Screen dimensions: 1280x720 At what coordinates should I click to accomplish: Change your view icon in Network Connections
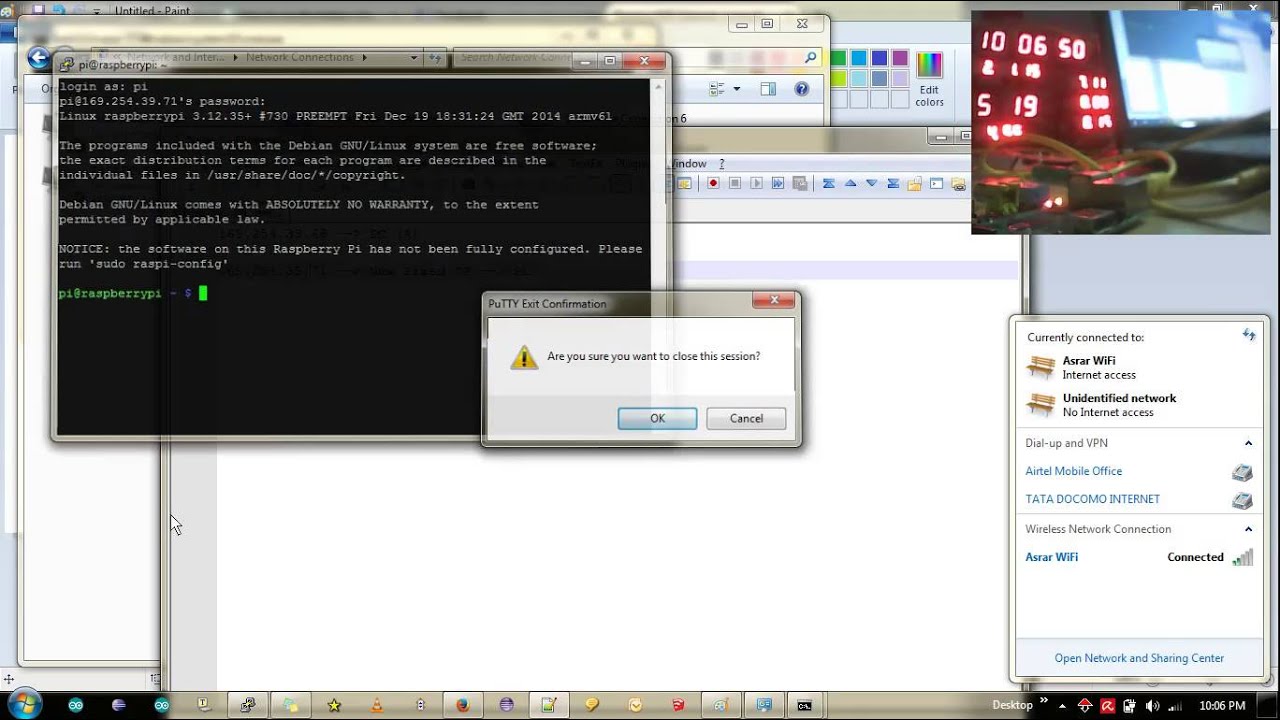tap(715, 89)
